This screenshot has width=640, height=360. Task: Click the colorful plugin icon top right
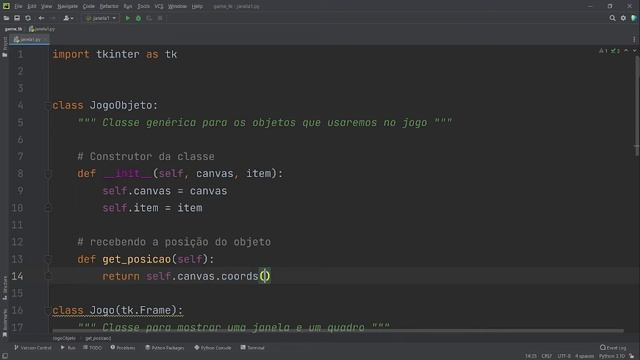634,18
